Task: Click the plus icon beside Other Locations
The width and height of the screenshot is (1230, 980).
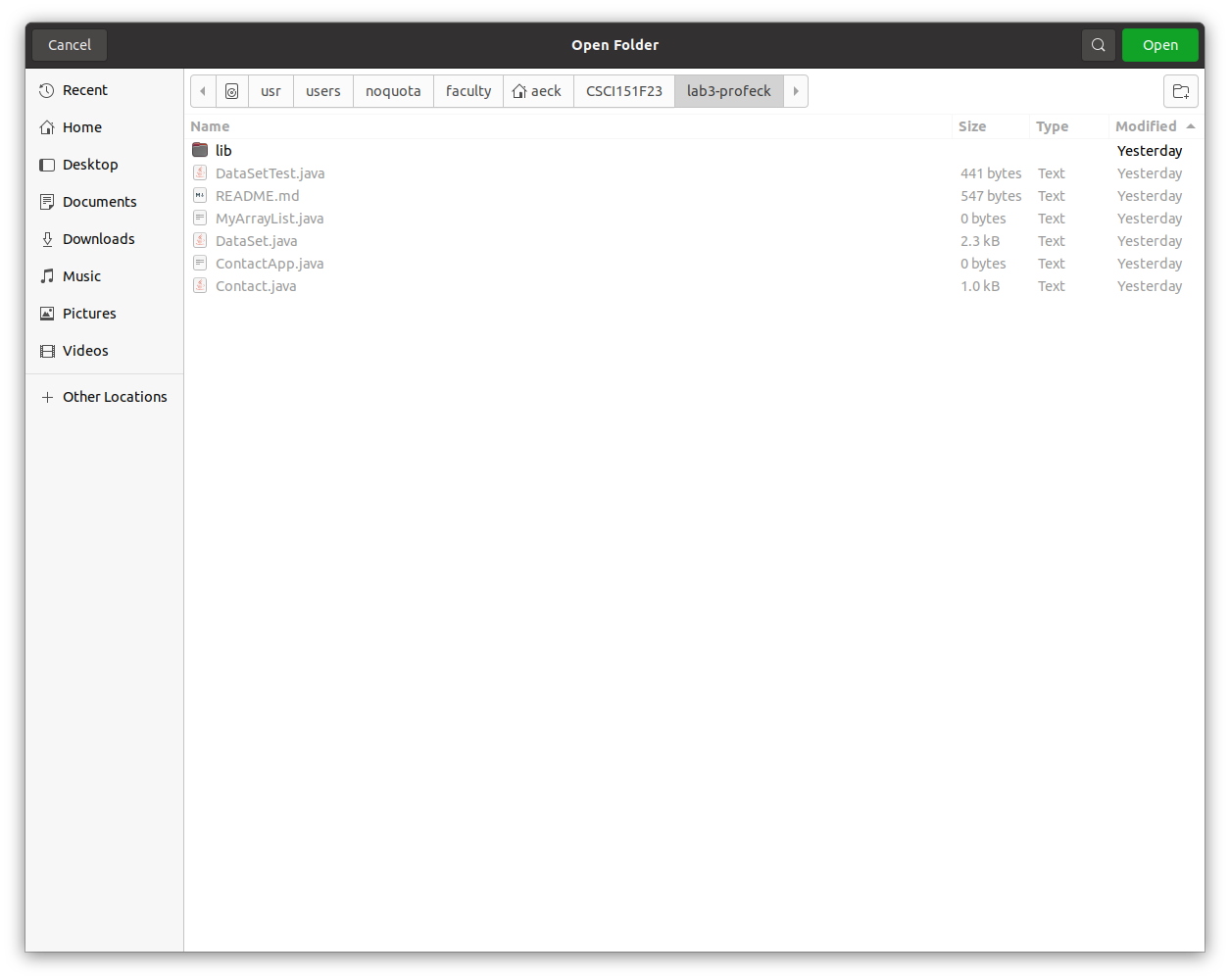Action: click(47, 397)
